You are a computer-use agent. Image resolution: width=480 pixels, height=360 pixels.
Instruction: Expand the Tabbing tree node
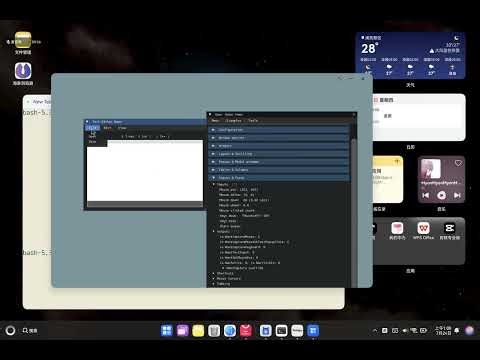(214, 284)
